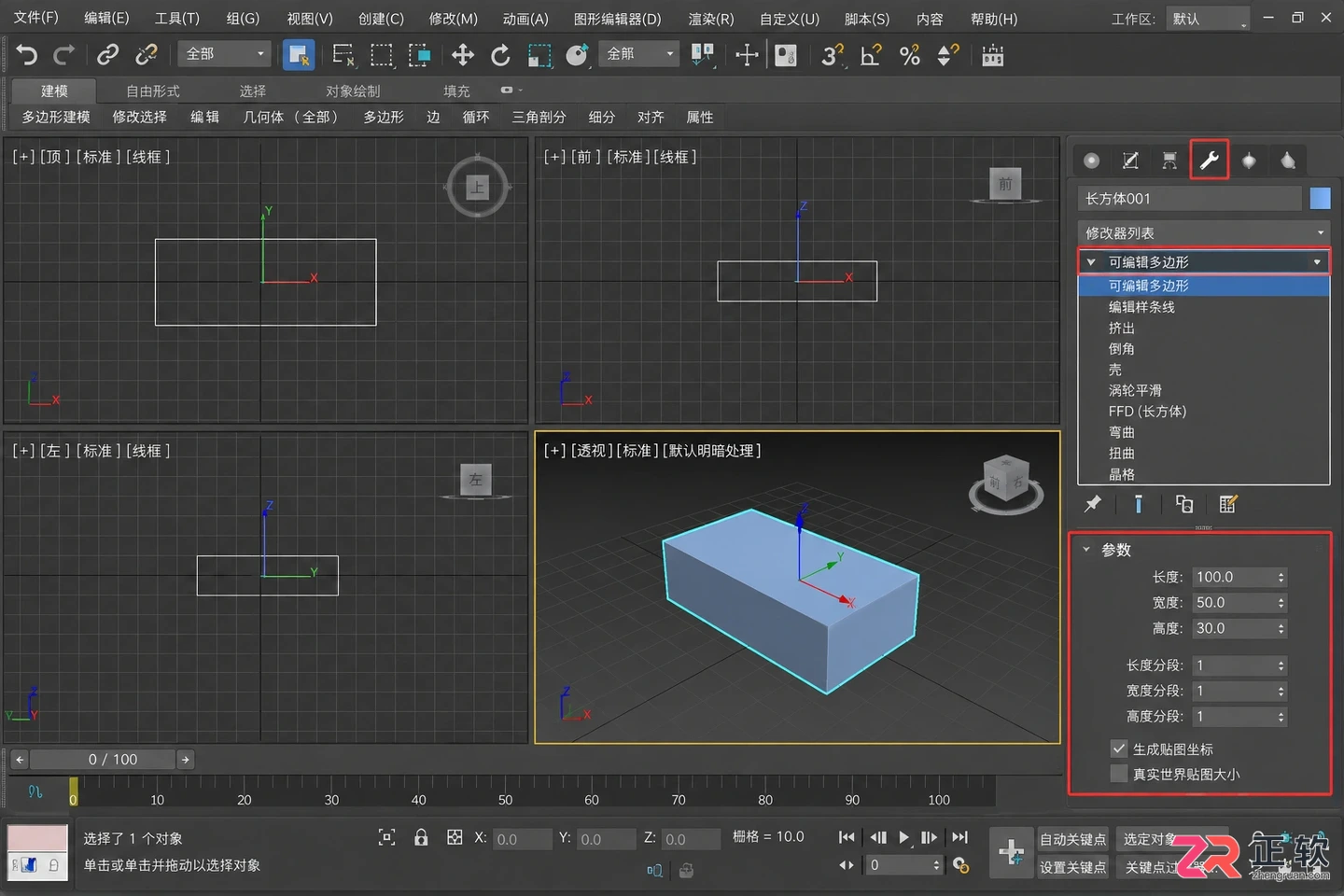
Task: Toggle Percent Snap icon
Action: point(910,55)
